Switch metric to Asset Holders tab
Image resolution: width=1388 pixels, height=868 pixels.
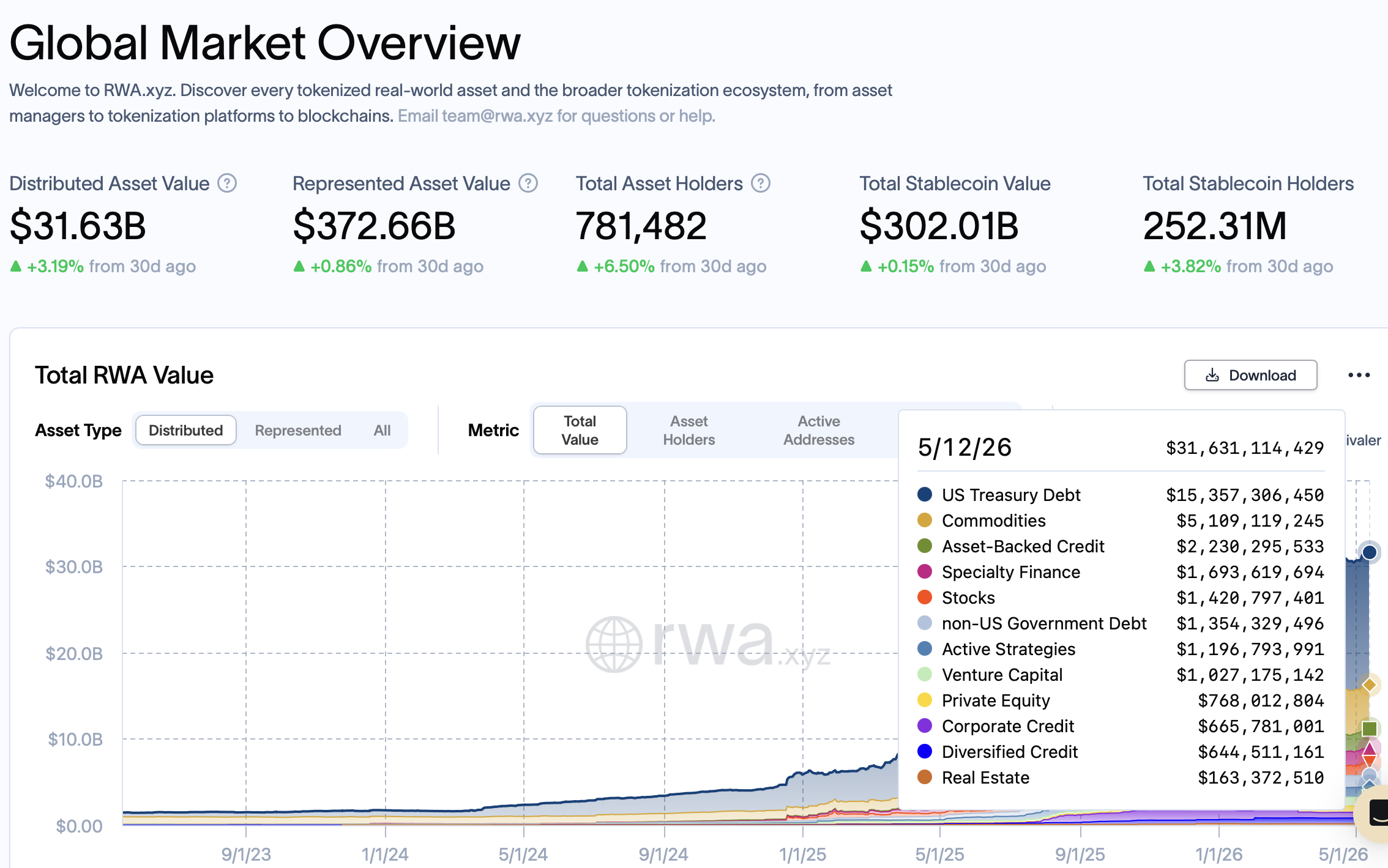pos(688,430)
